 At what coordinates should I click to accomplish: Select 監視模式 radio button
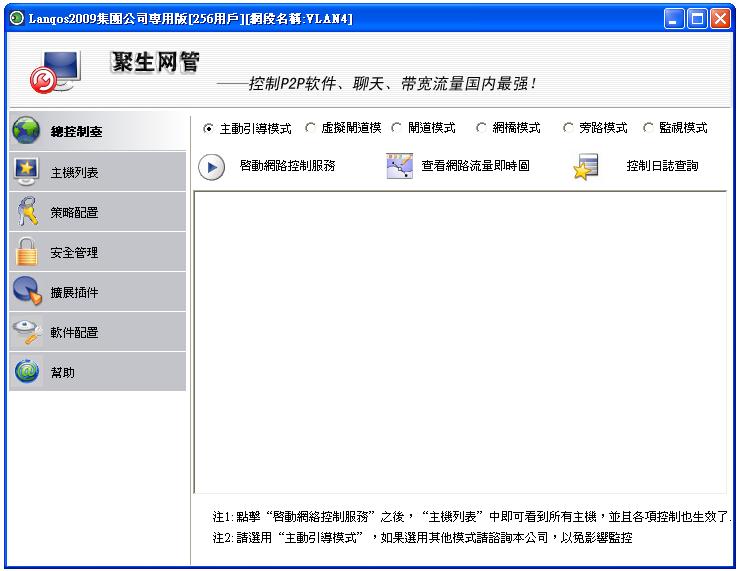648,128
